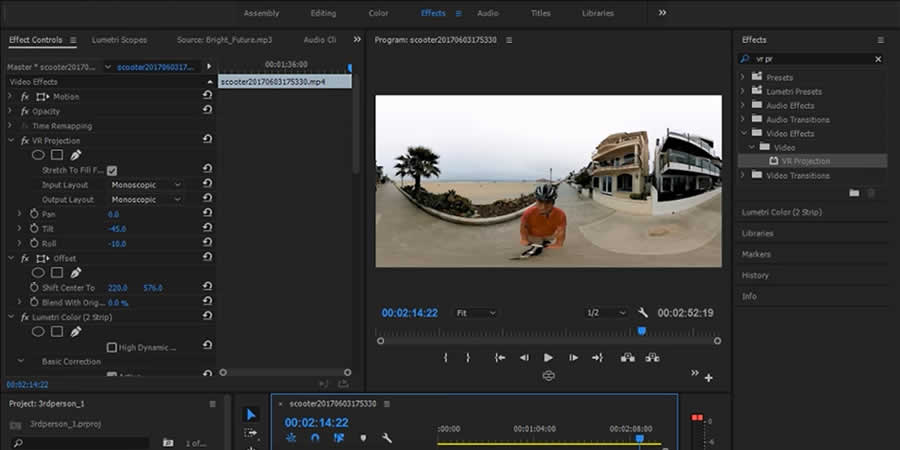Go to In point
The width and height of the screenshot is (900, 450).
(500, 358)
